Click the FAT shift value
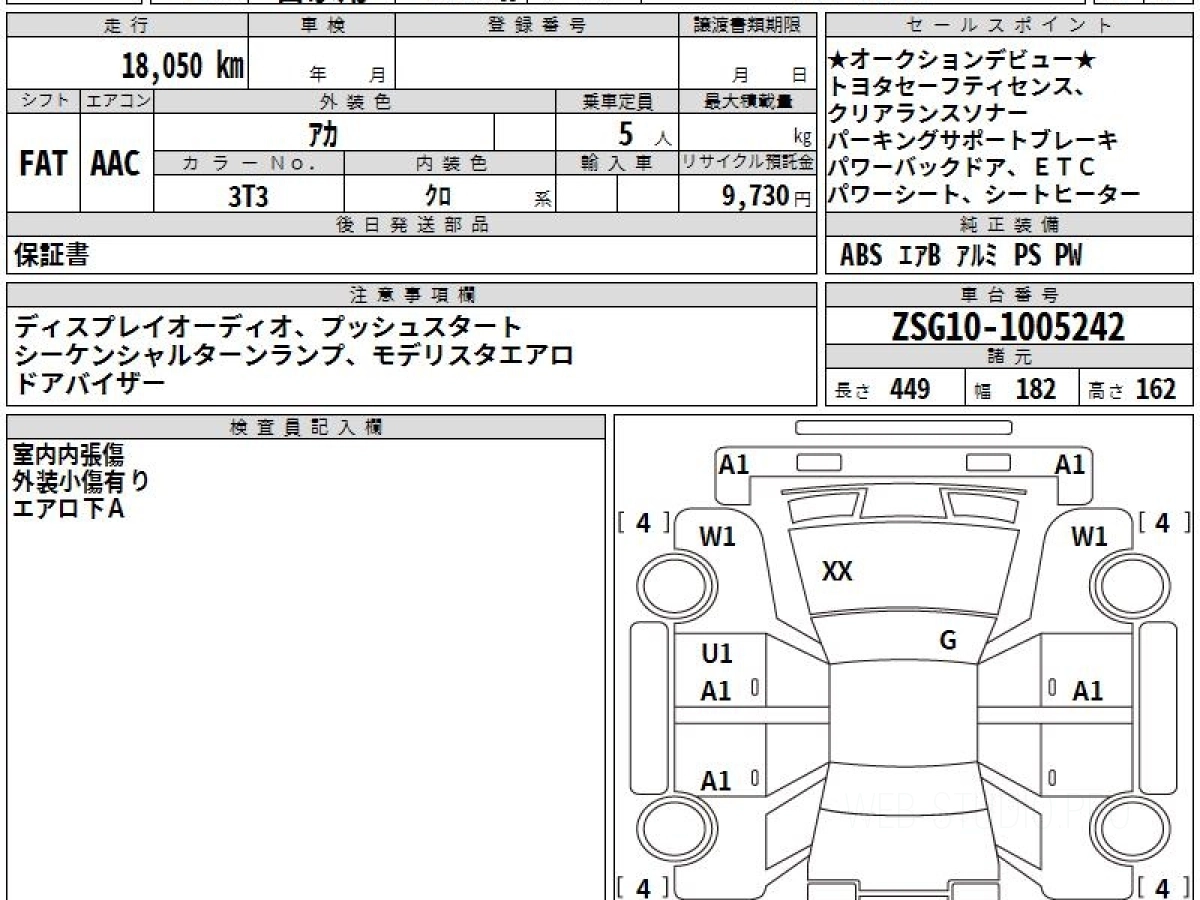This screenshot has width=1200, height=900. (43, 164)
